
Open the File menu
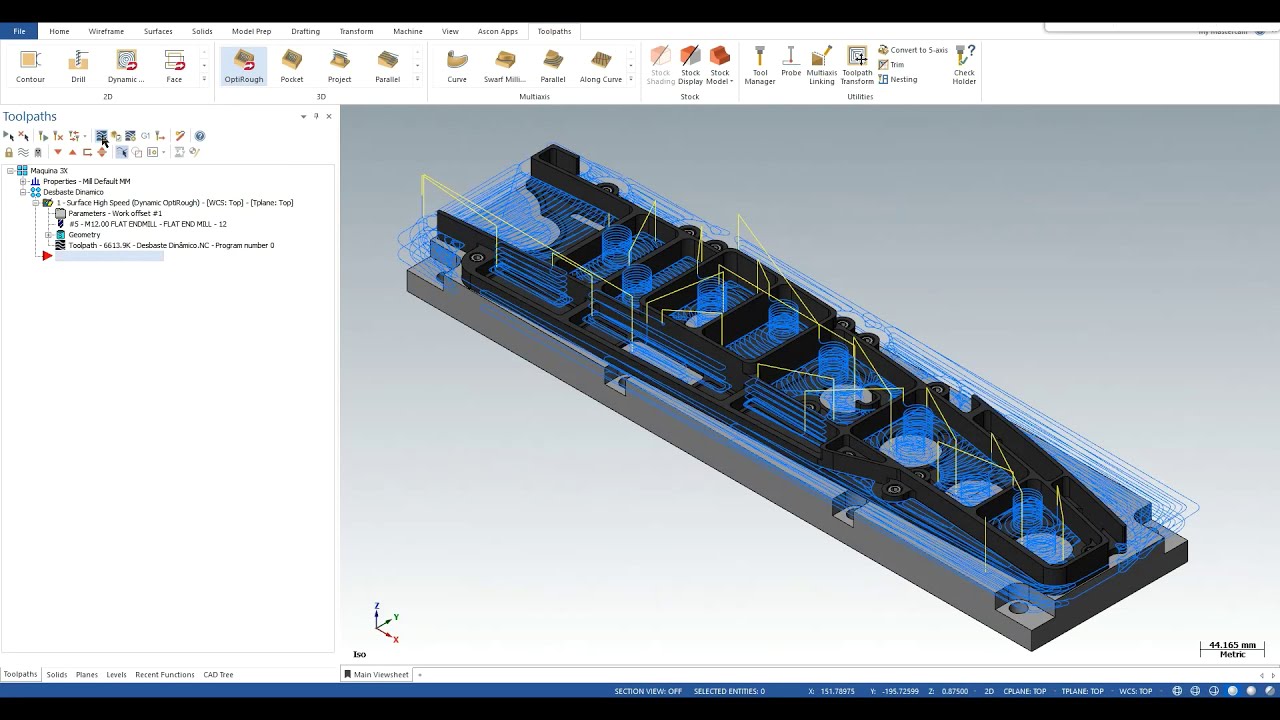(19, 31)
